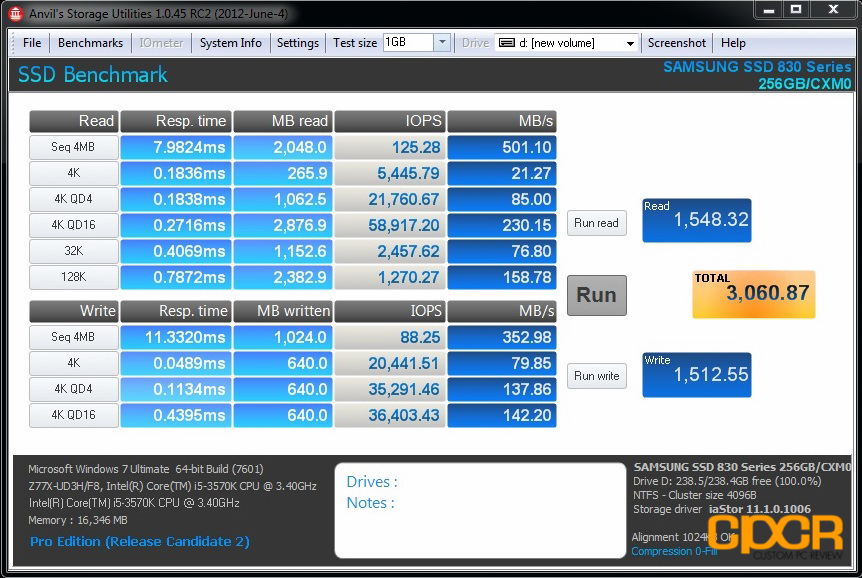The width and height of the screenshot is (862, 578).
Task: Maximize the Anvil's Storage Utilities window
Action: [x=795, y=10]
